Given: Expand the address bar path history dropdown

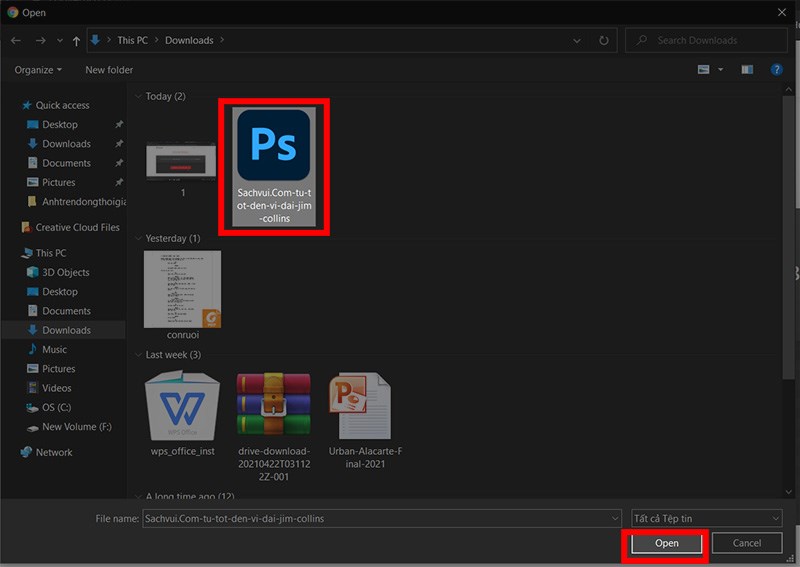Looking at the screenshot, I should (x=577, y=41).
